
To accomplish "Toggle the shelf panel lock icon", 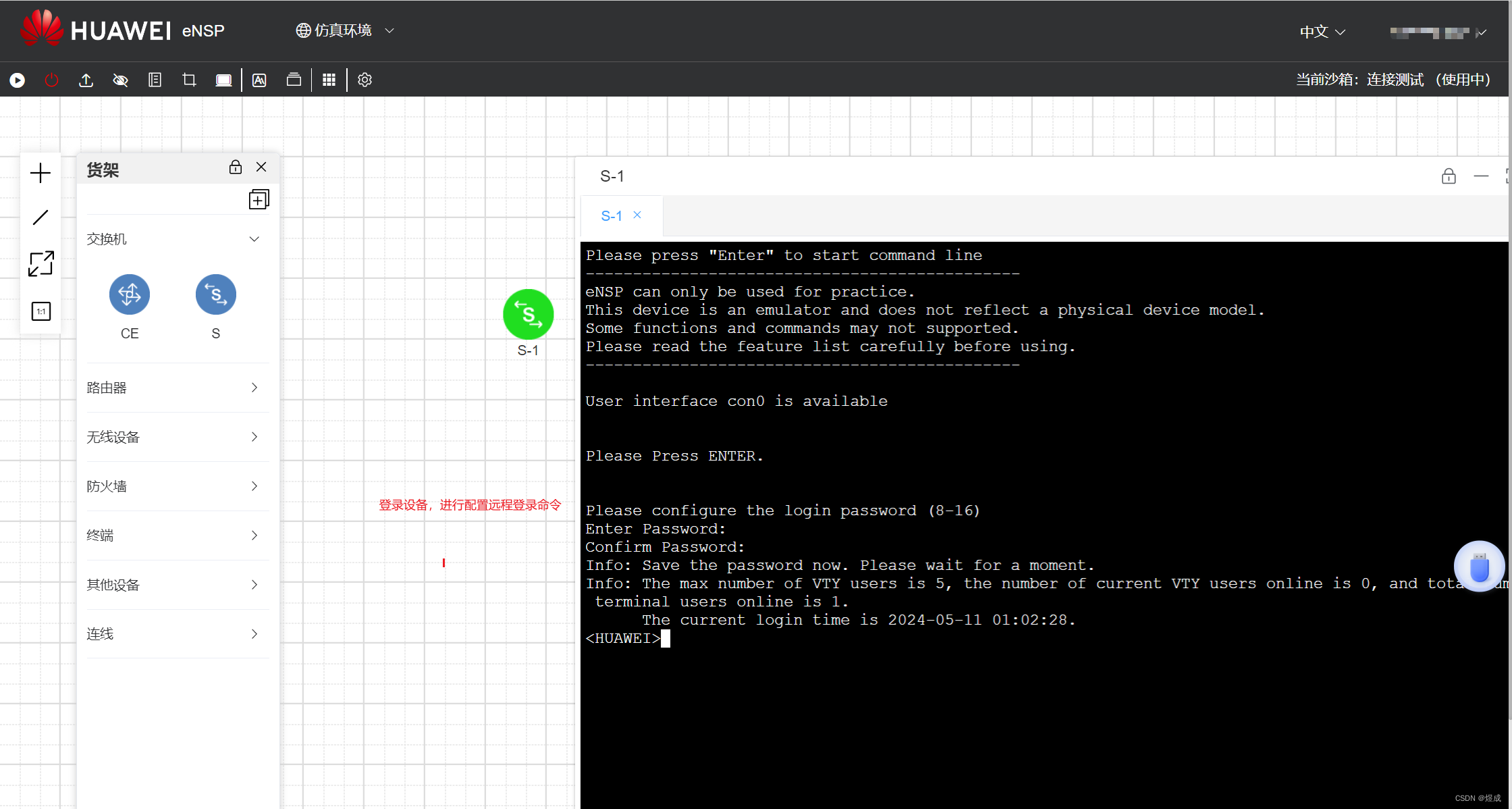I will pyautogui.click(x=235, y=167).
